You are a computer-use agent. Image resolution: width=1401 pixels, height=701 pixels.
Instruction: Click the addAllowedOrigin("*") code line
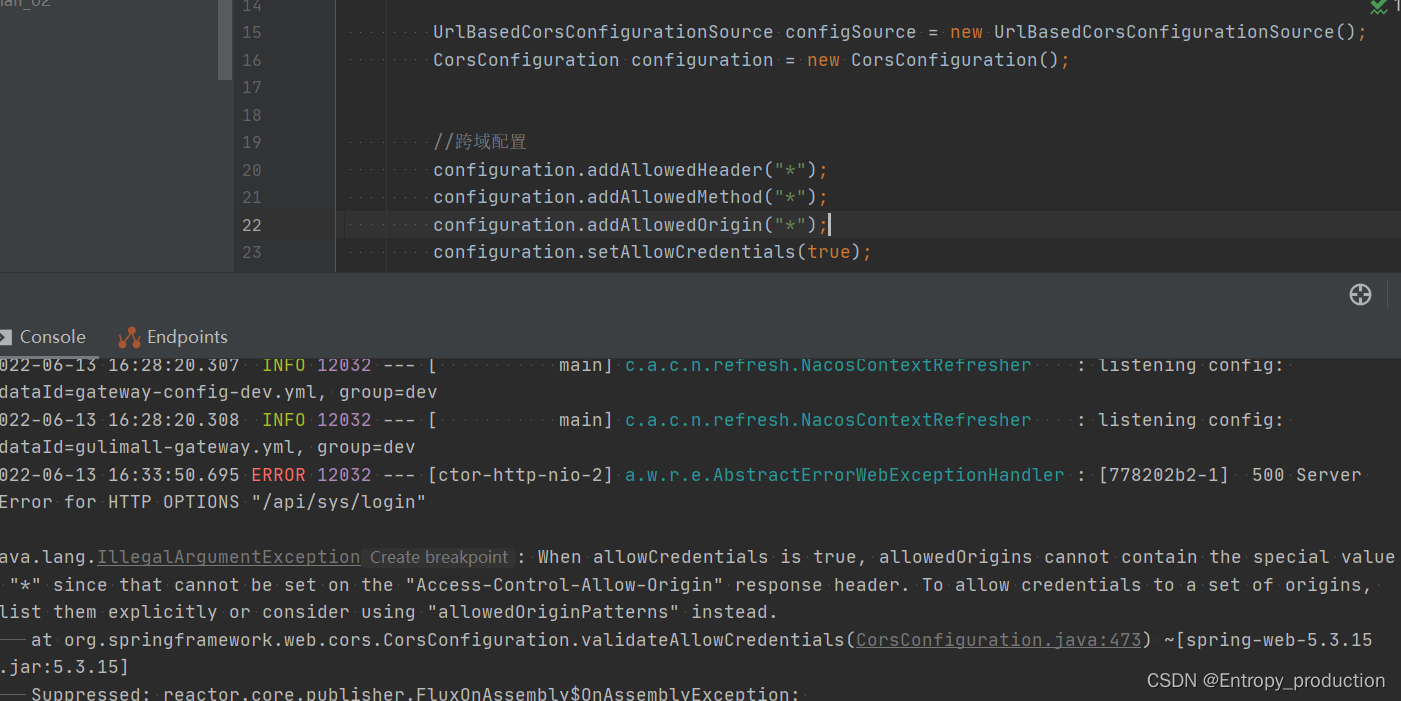630,225
